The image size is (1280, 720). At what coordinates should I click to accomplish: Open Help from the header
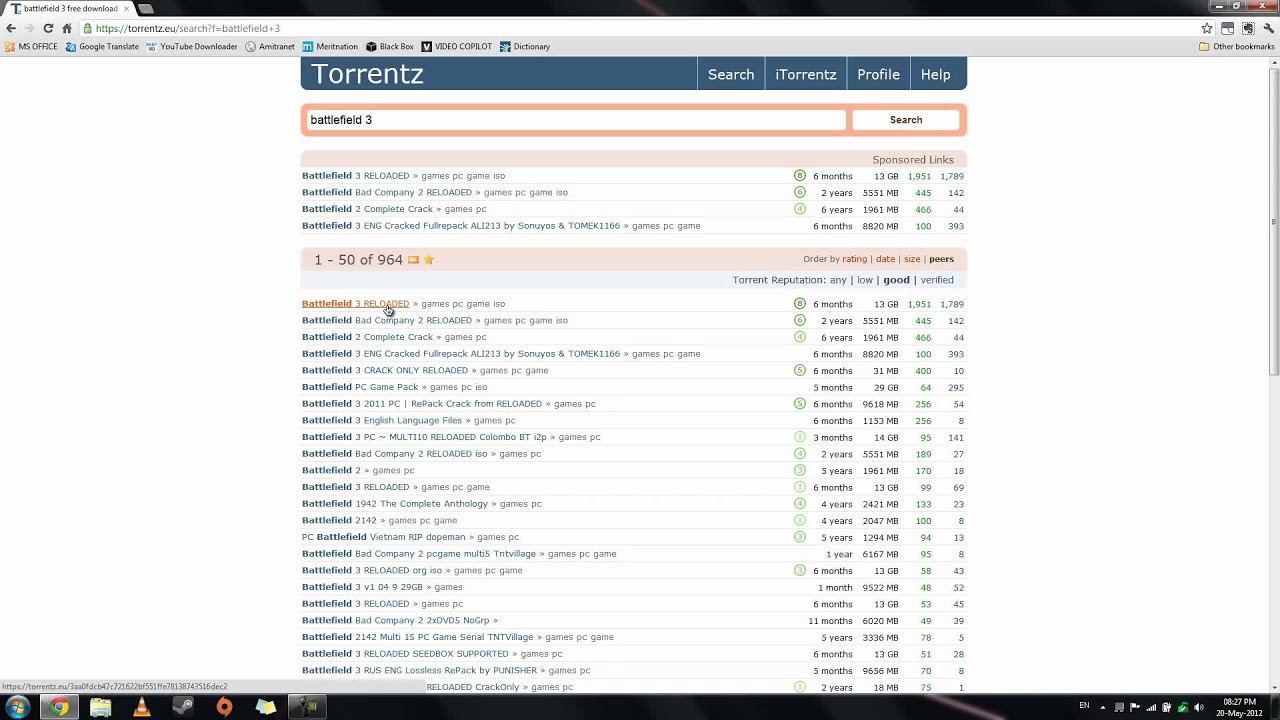[936, 74]
